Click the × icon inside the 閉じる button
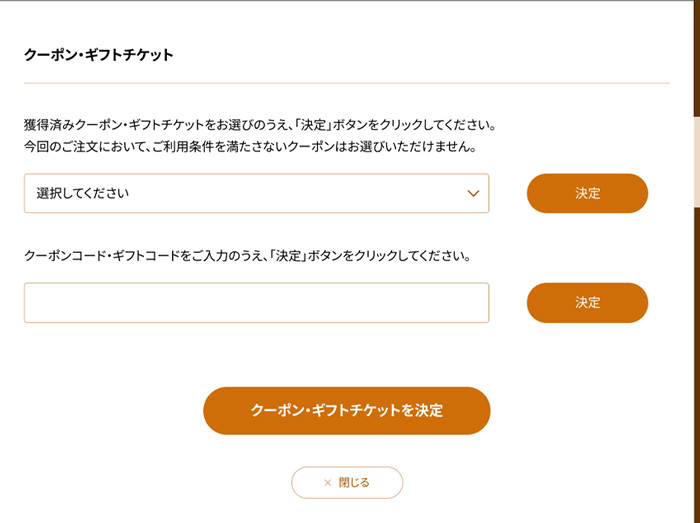The height and width of the screenshot is (523, 700). tap(328, 483)
